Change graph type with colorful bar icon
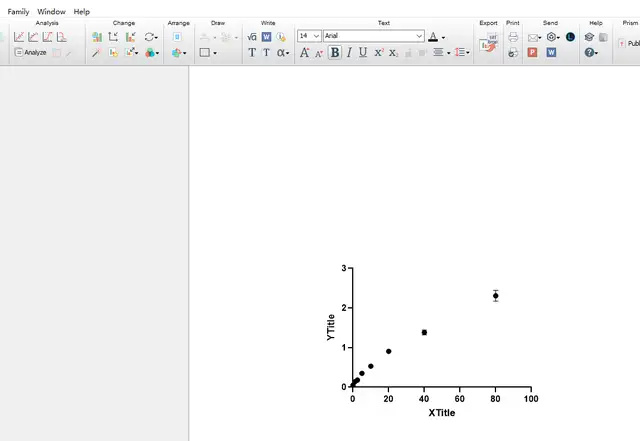The image size is (640, 441). [x=97, y=37]
